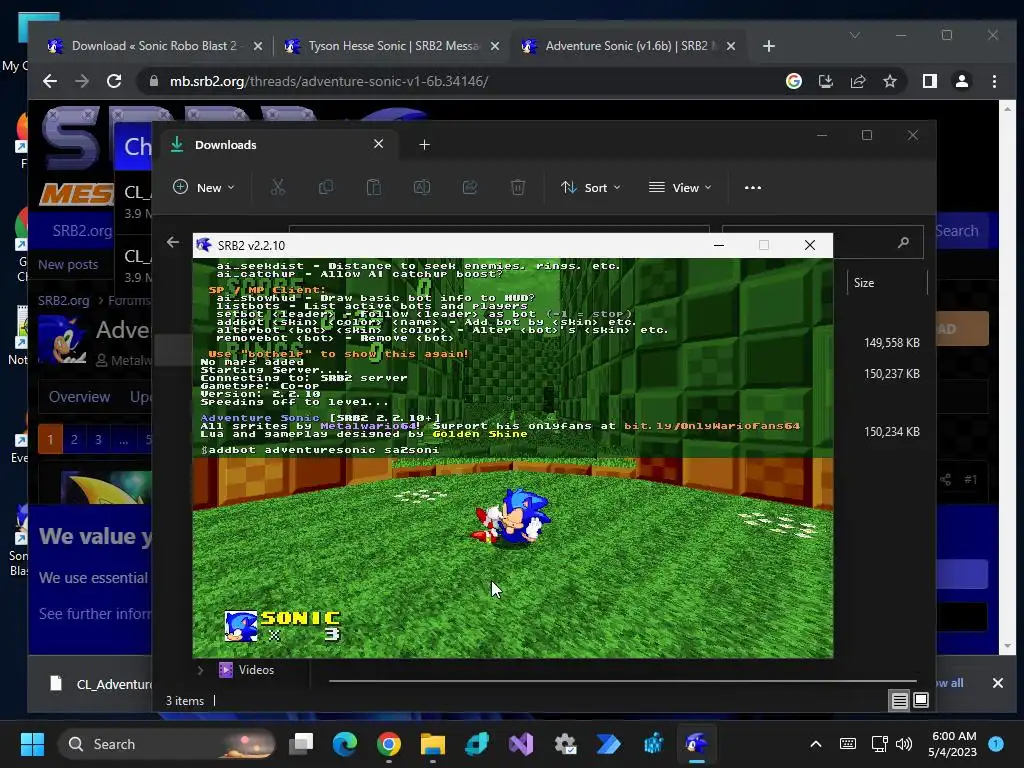Close the Download Sonic Robo Blast tab
The width and height of the screenshot is (1024, 768).
pos(257,46)
